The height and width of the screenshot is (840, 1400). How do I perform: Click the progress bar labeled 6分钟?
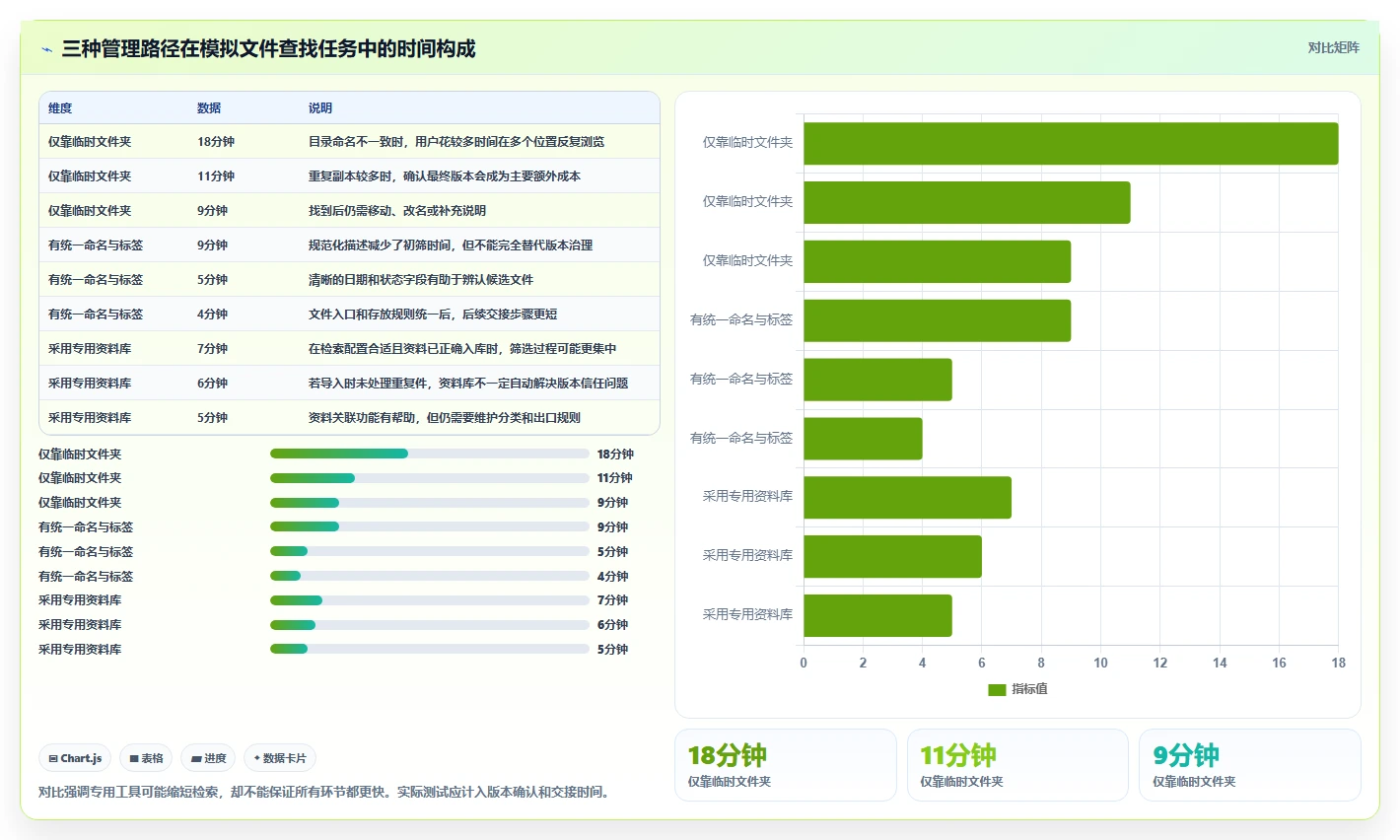[x=429, y=625]
